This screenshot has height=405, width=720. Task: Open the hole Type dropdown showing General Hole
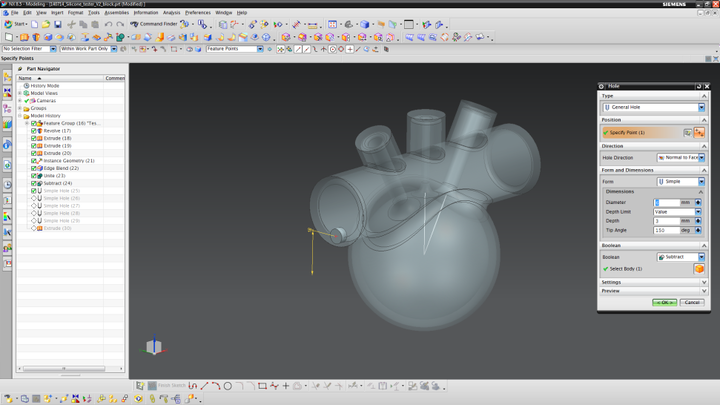[653, 107]
